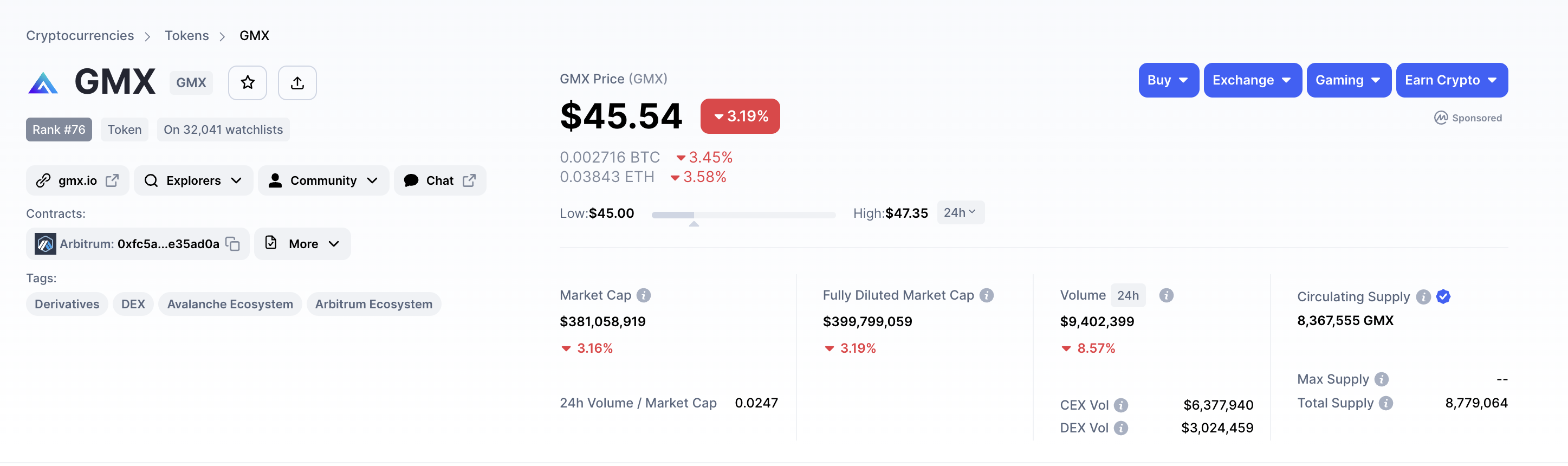Open the Community dropdown
Screen dimensions: 1568x466
(323, 180)
